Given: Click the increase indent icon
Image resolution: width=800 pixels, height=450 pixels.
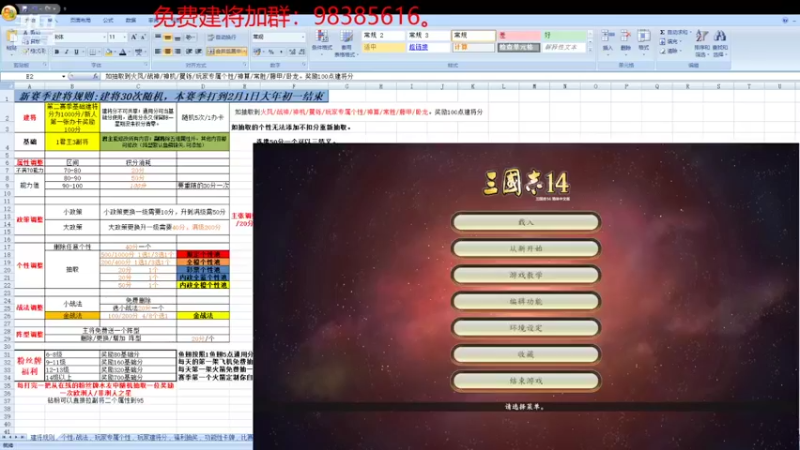Looking at the screenshot, I should click(198, 52).
